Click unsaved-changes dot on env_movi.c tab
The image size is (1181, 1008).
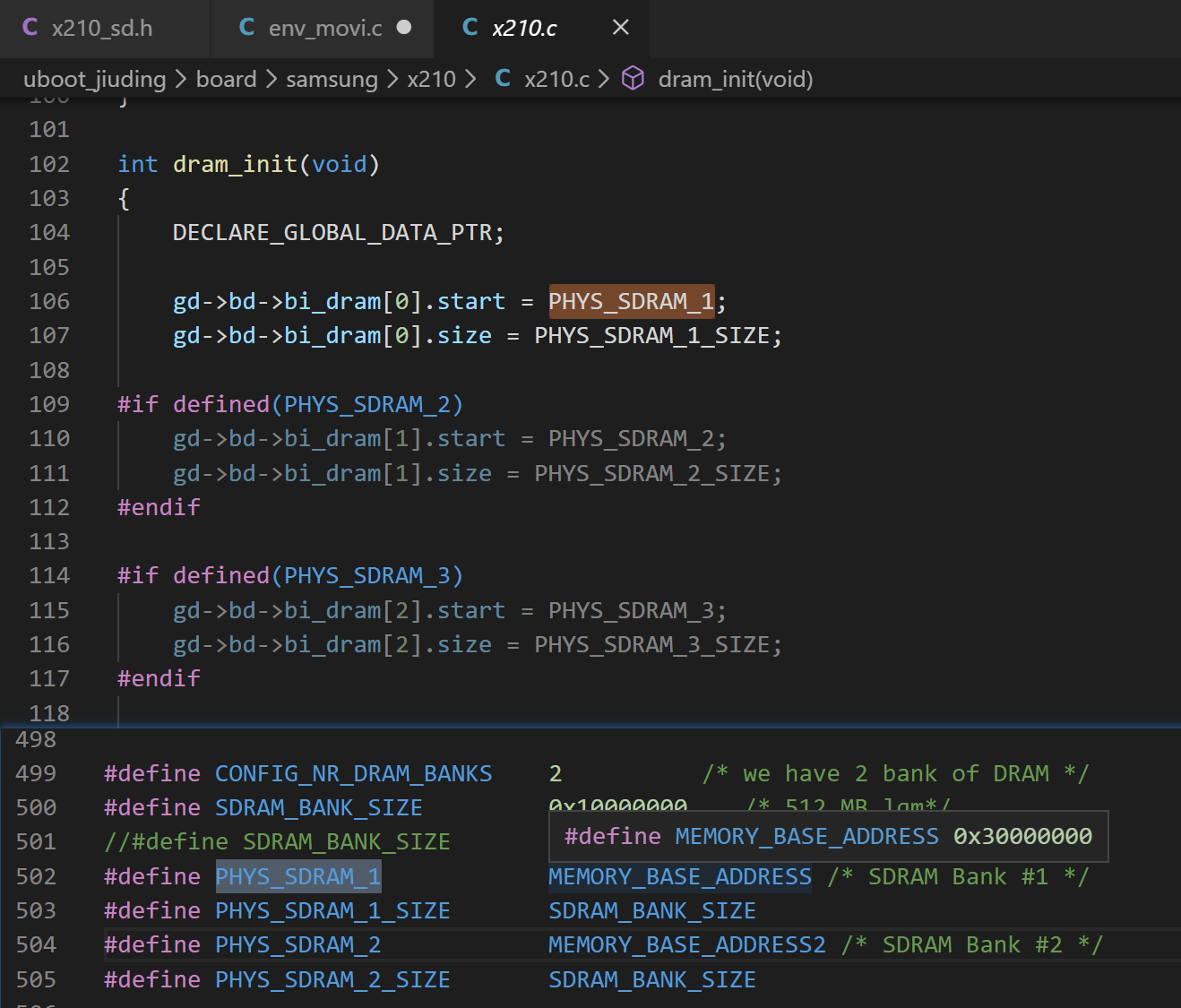tap(404, 27)
